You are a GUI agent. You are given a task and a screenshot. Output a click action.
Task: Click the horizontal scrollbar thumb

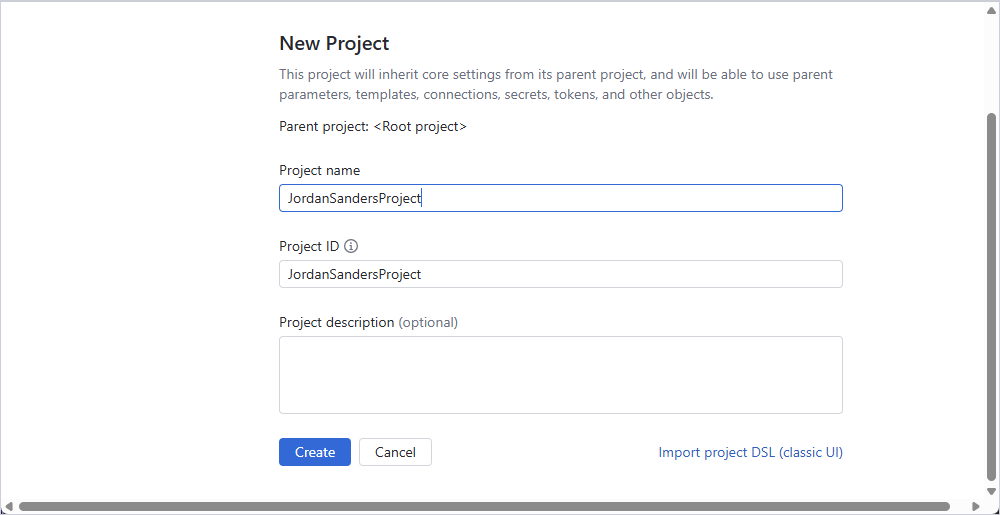[484, 506]
